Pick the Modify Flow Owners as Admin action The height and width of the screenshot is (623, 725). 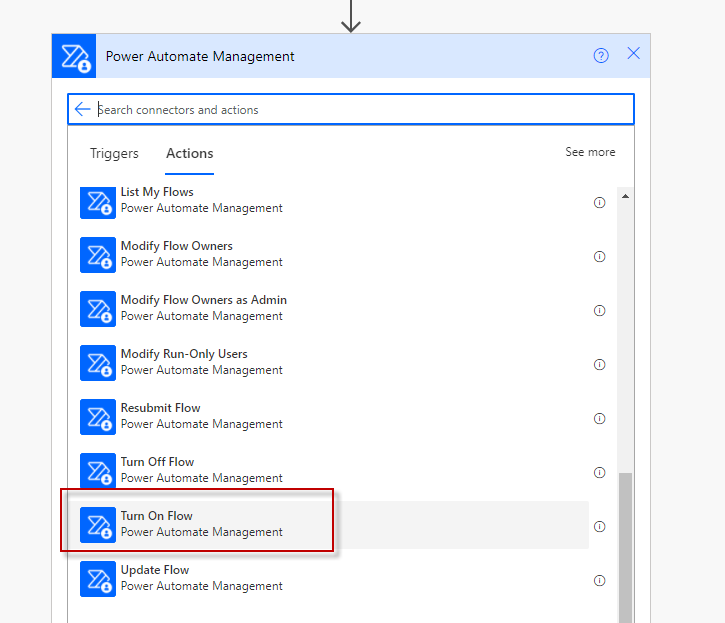(x=334, y=309)
